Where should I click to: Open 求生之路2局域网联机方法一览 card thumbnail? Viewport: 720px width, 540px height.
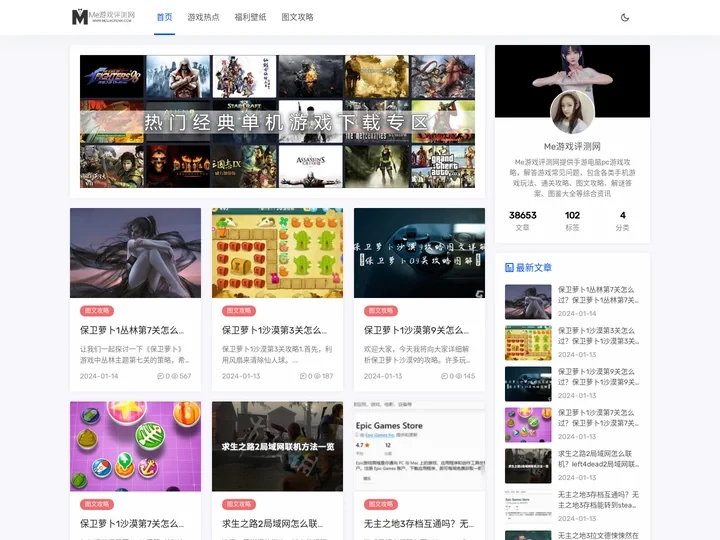pyautogui.click(x=277, y=446)
